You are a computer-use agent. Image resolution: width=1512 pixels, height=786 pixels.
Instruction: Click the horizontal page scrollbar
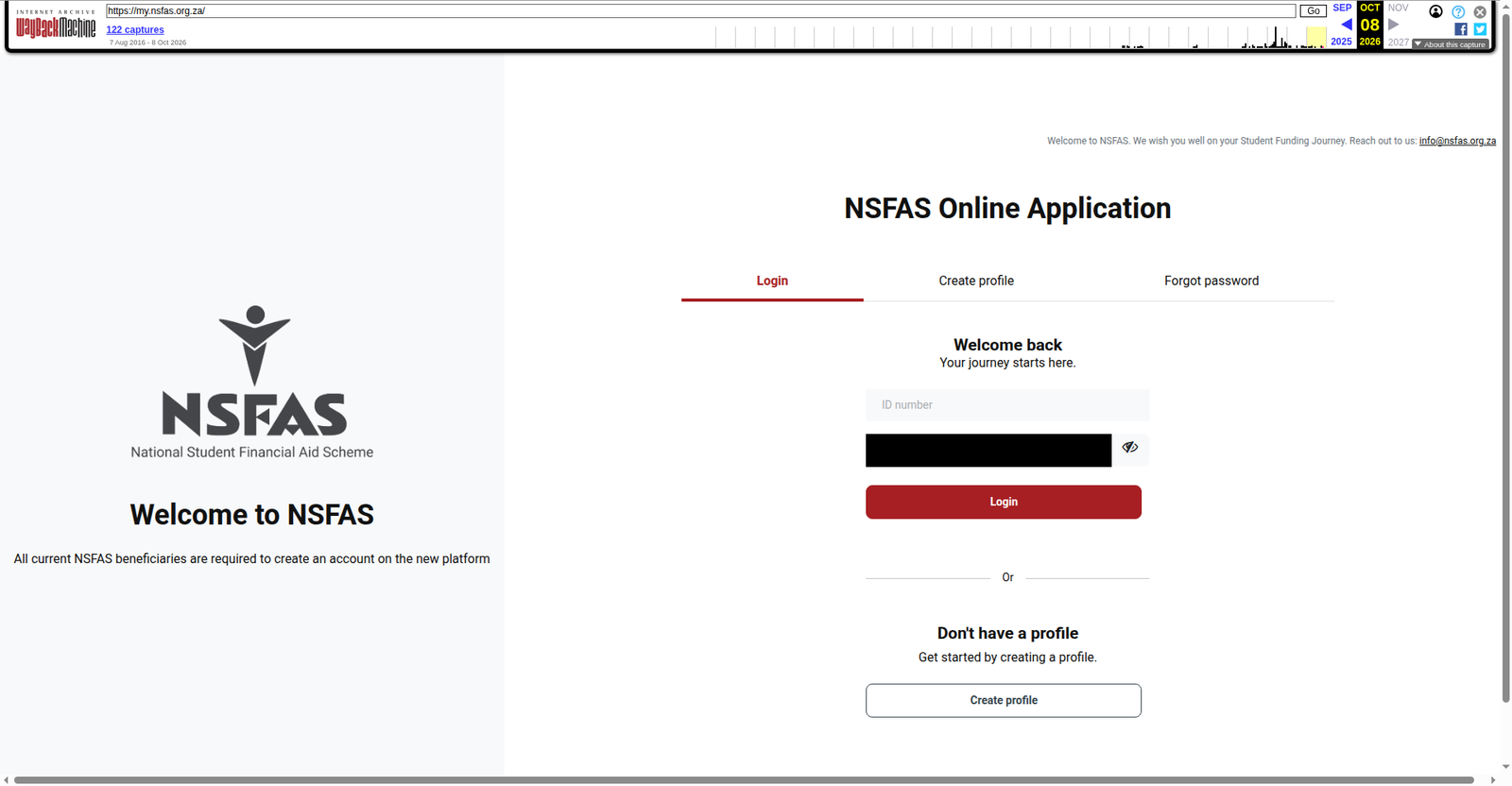coord(745,780)
